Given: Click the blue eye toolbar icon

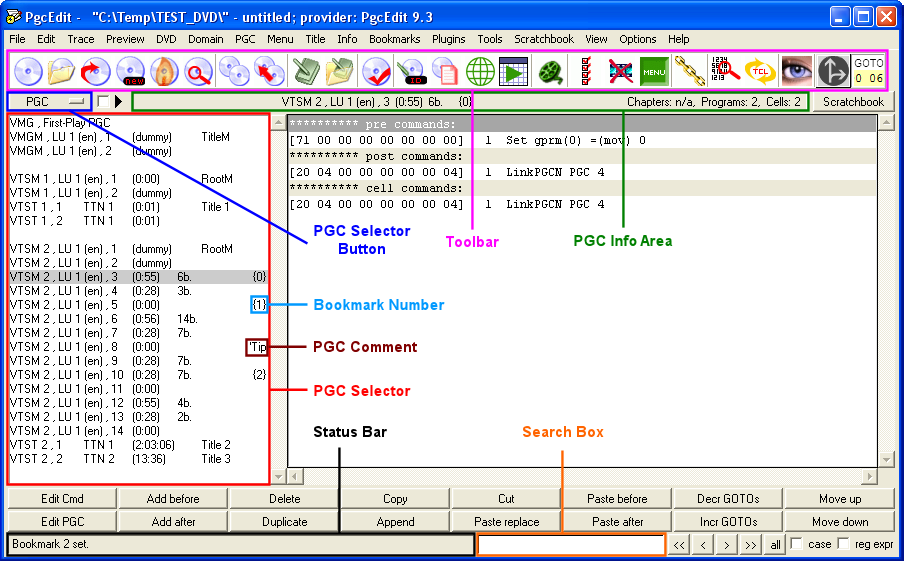Looking at the screenshot, I should point(797,71).
